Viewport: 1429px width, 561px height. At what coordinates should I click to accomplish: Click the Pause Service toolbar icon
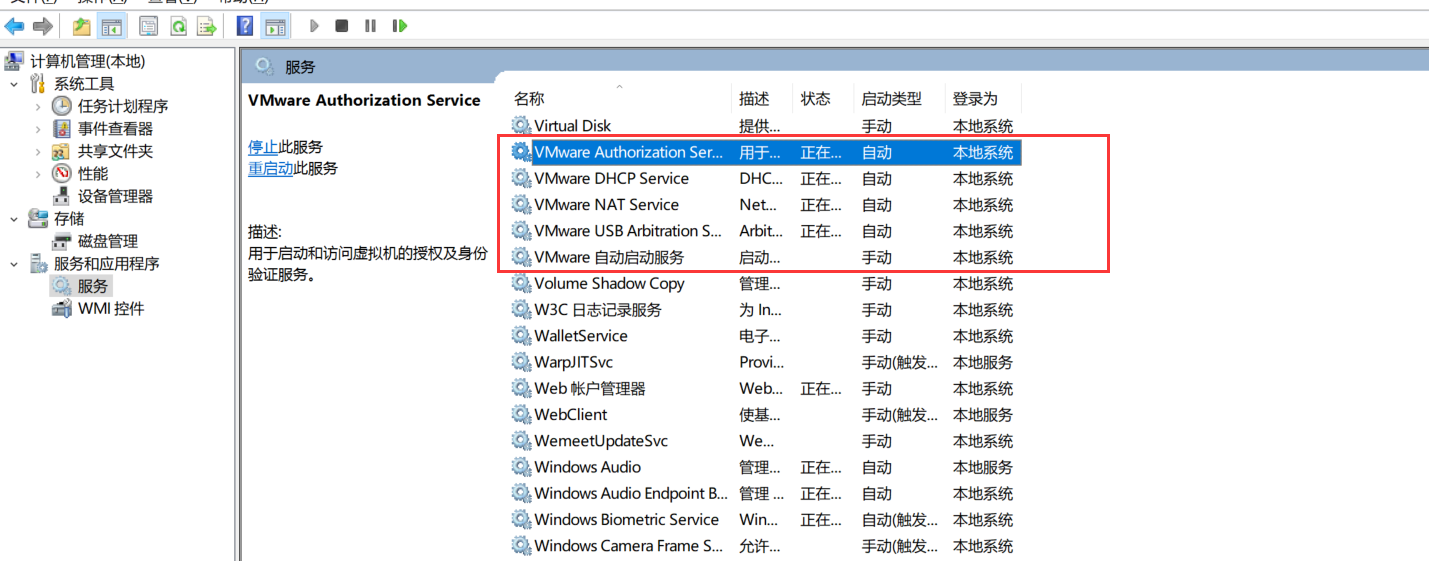371,26
